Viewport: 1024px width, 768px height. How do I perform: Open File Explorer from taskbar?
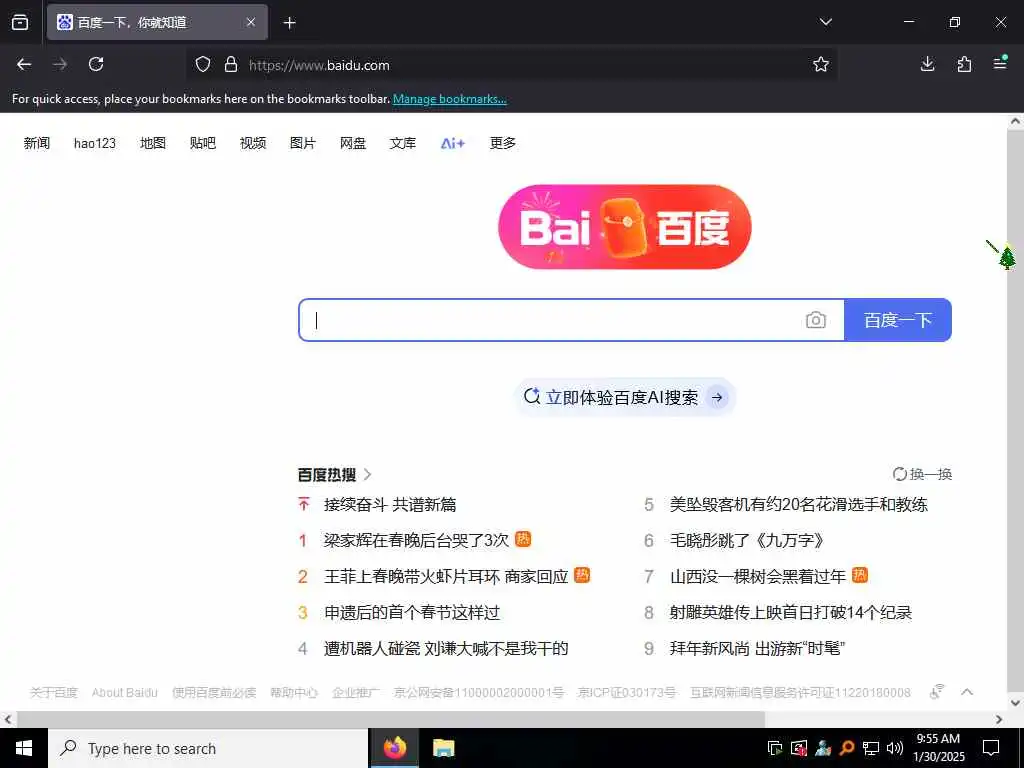point(444,748)
